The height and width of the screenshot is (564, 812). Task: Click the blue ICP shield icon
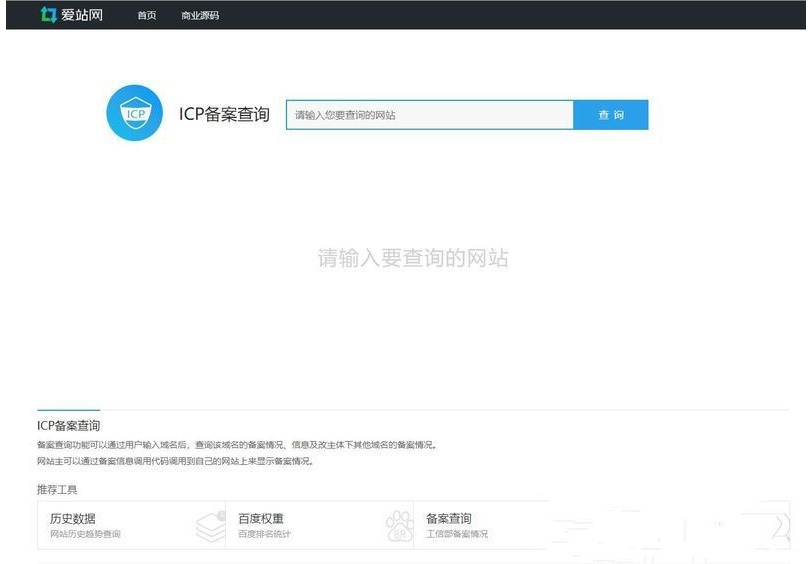coord(135,113)
